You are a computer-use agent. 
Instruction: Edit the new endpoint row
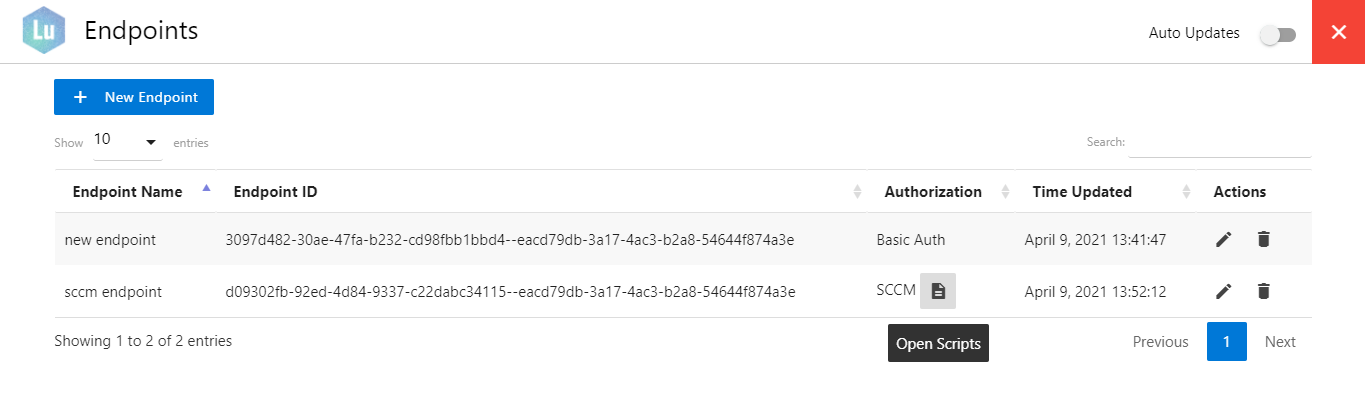1223,239
